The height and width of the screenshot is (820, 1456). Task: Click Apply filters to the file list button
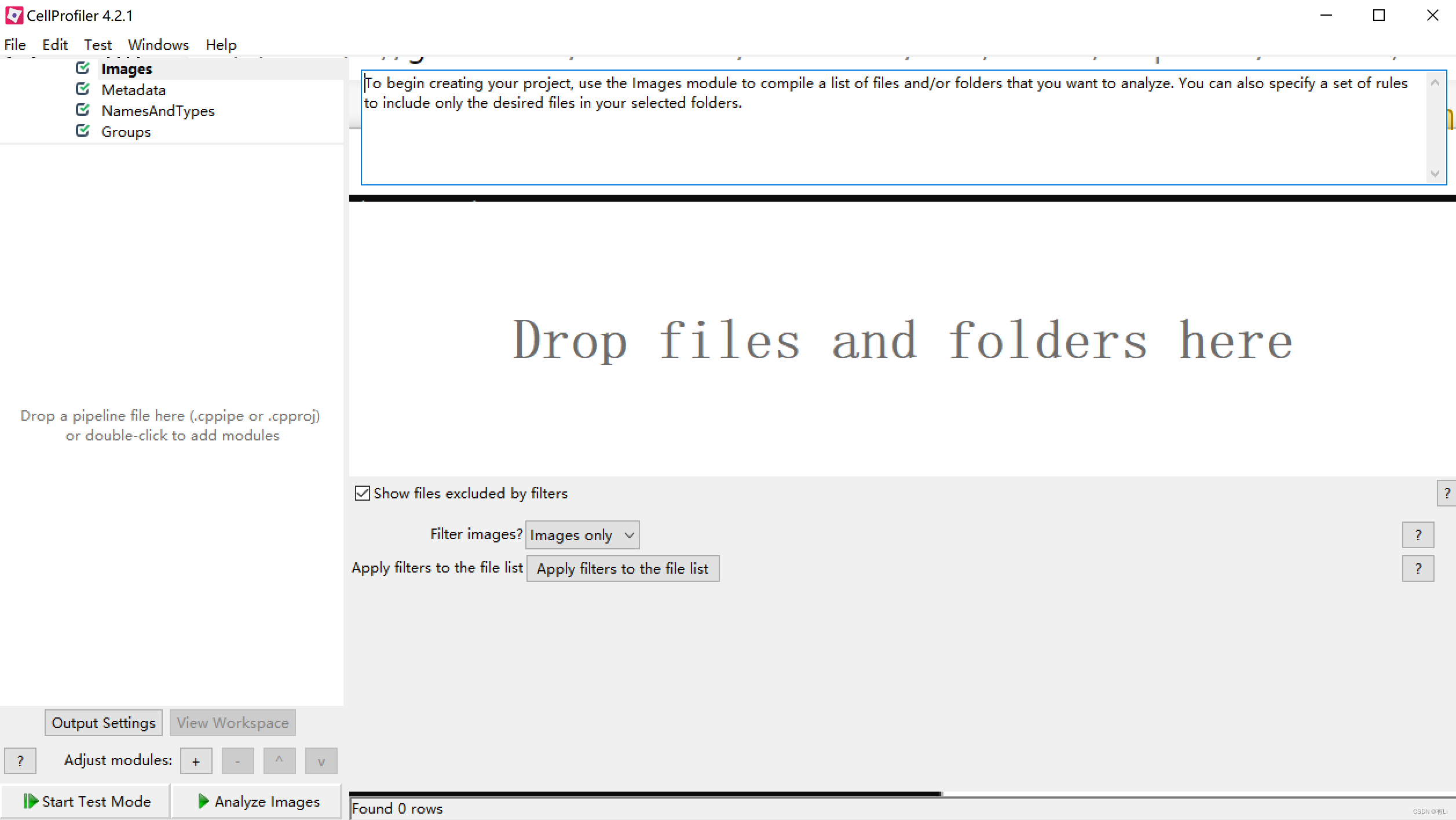[x=622, y=568]
